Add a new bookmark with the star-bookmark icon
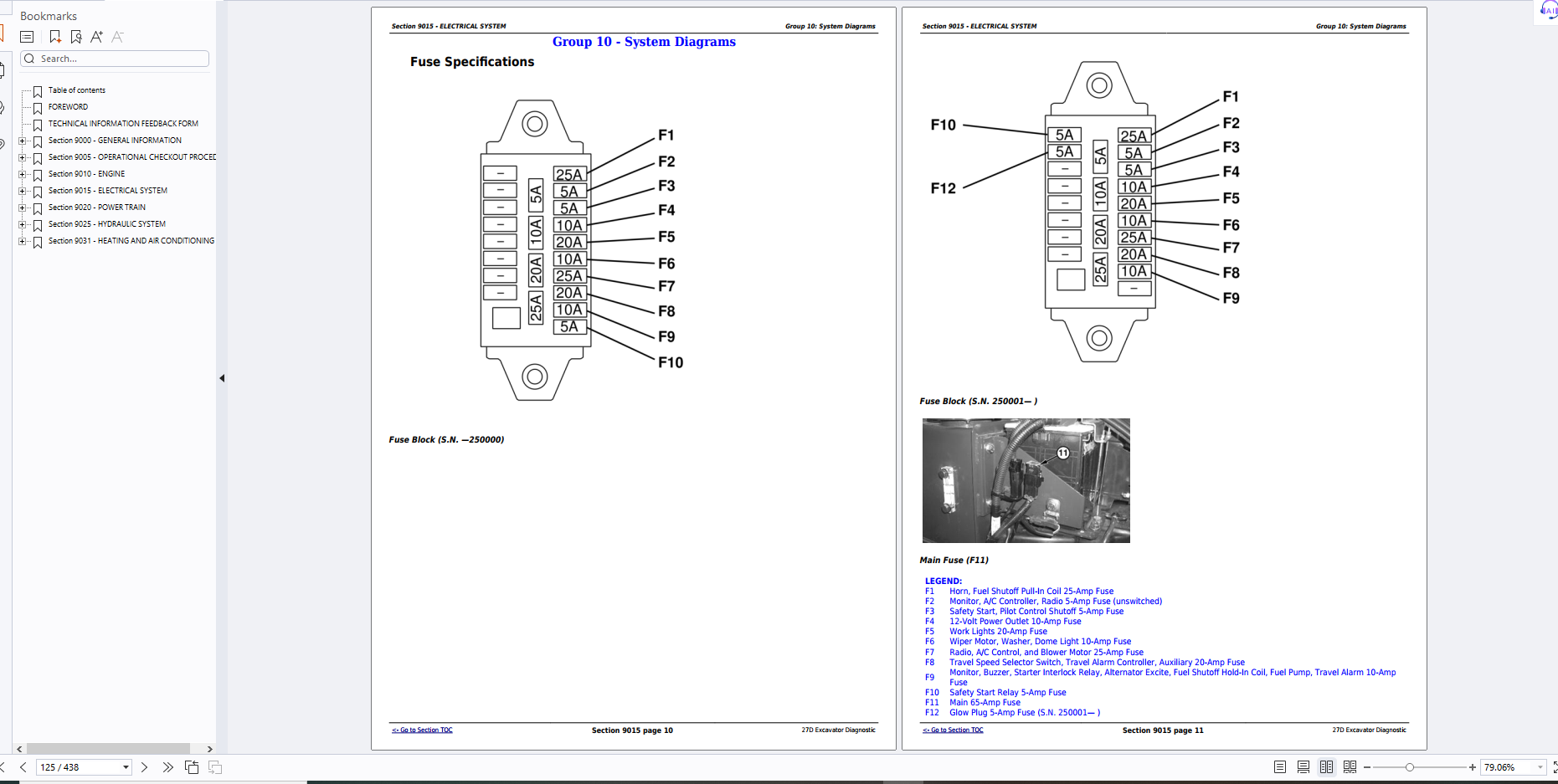The image size is (1558, 784). [x=55, y=37]
